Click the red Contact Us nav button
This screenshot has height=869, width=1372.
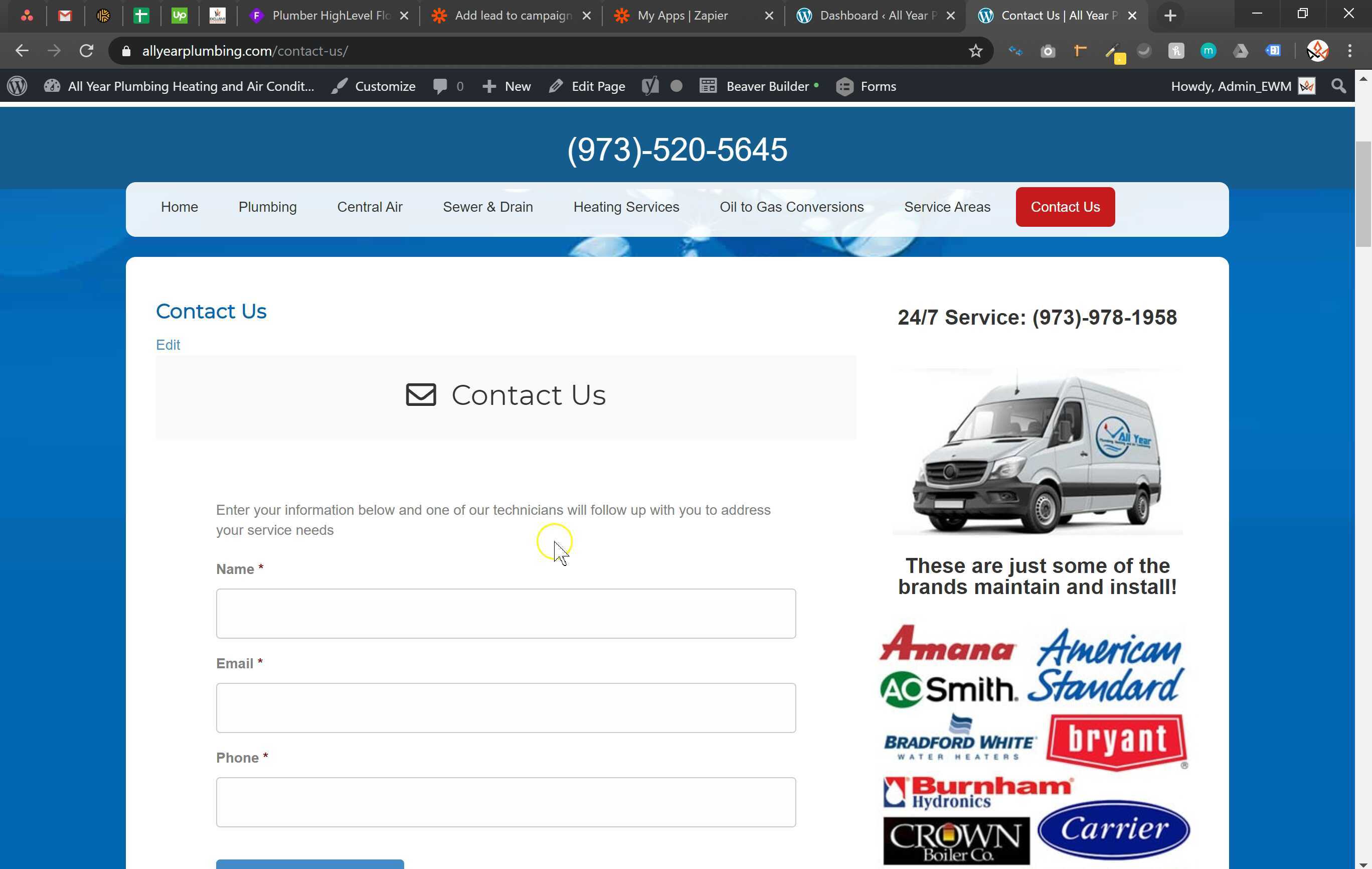point(1065,207)
